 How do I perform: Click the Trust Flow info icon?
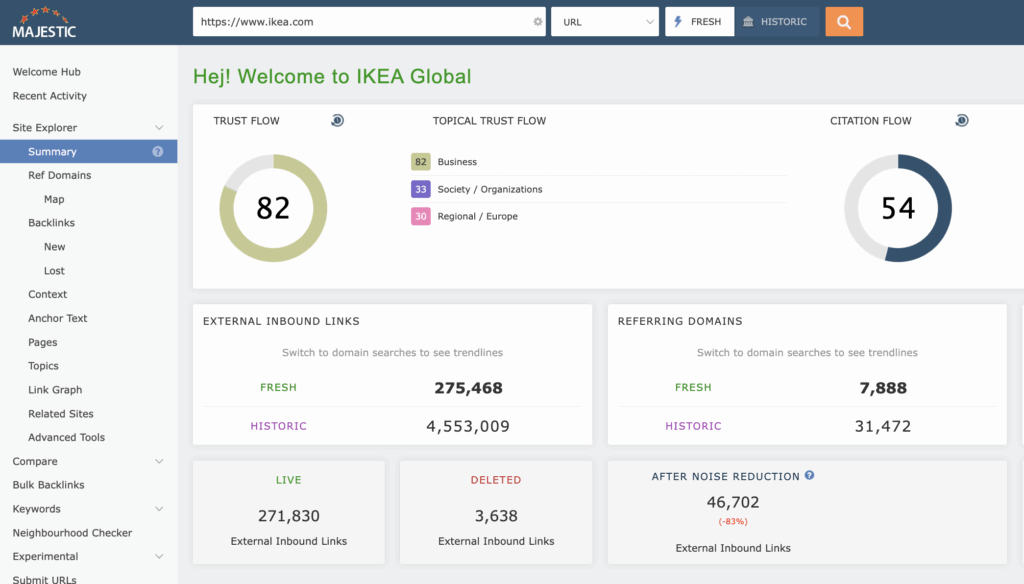tap(338, 121)
